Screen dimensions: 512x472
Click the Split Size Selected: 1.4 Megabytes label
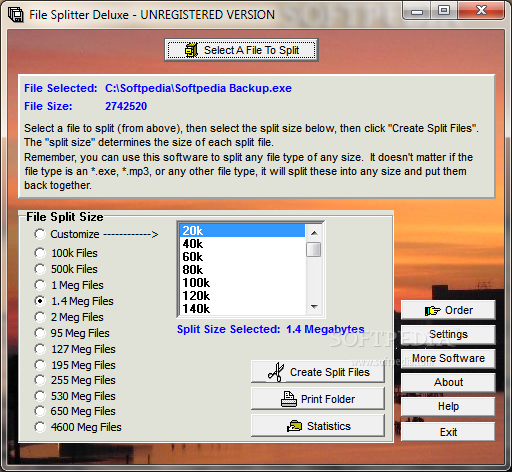(270, 329)
